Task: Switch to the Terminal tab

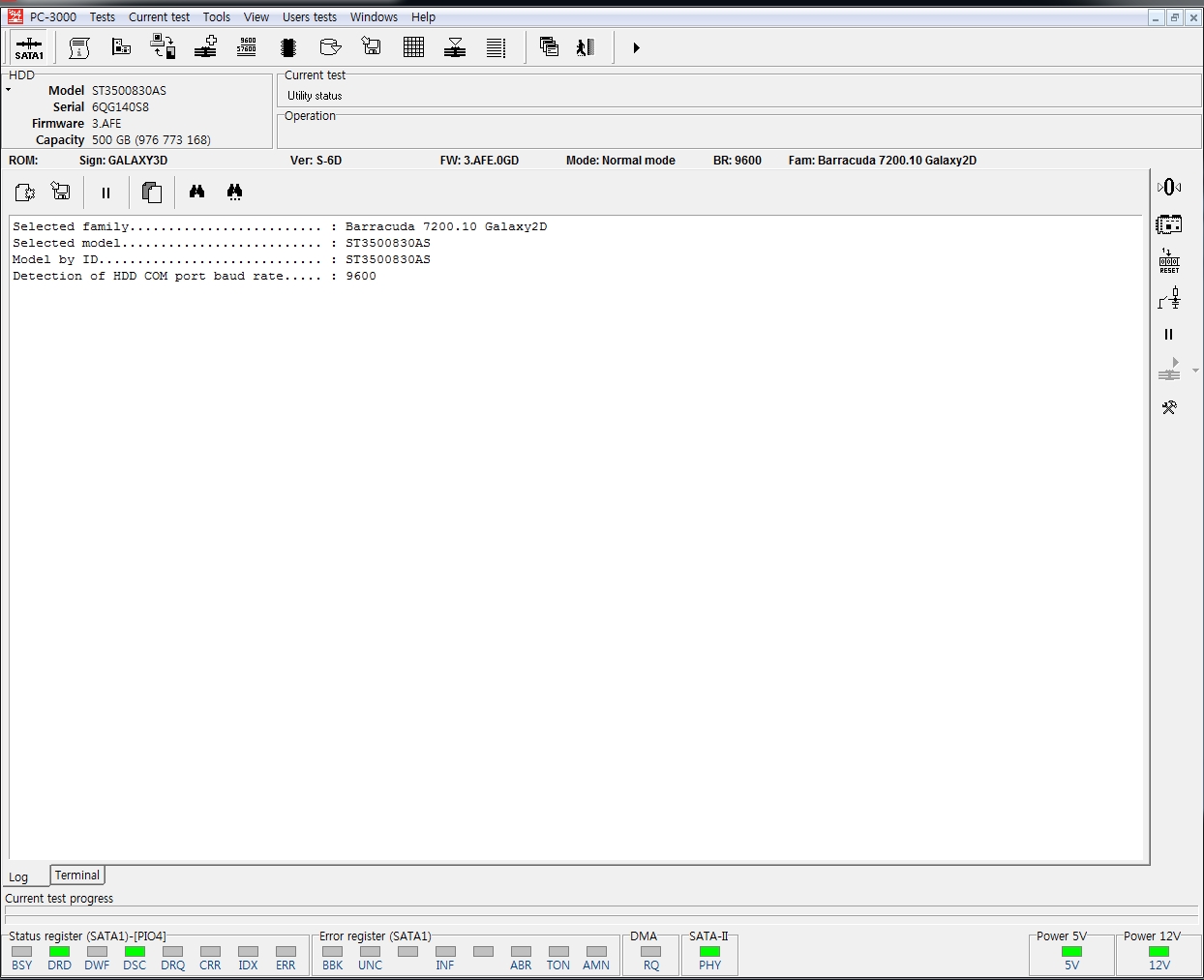Action: pos(76,875)
